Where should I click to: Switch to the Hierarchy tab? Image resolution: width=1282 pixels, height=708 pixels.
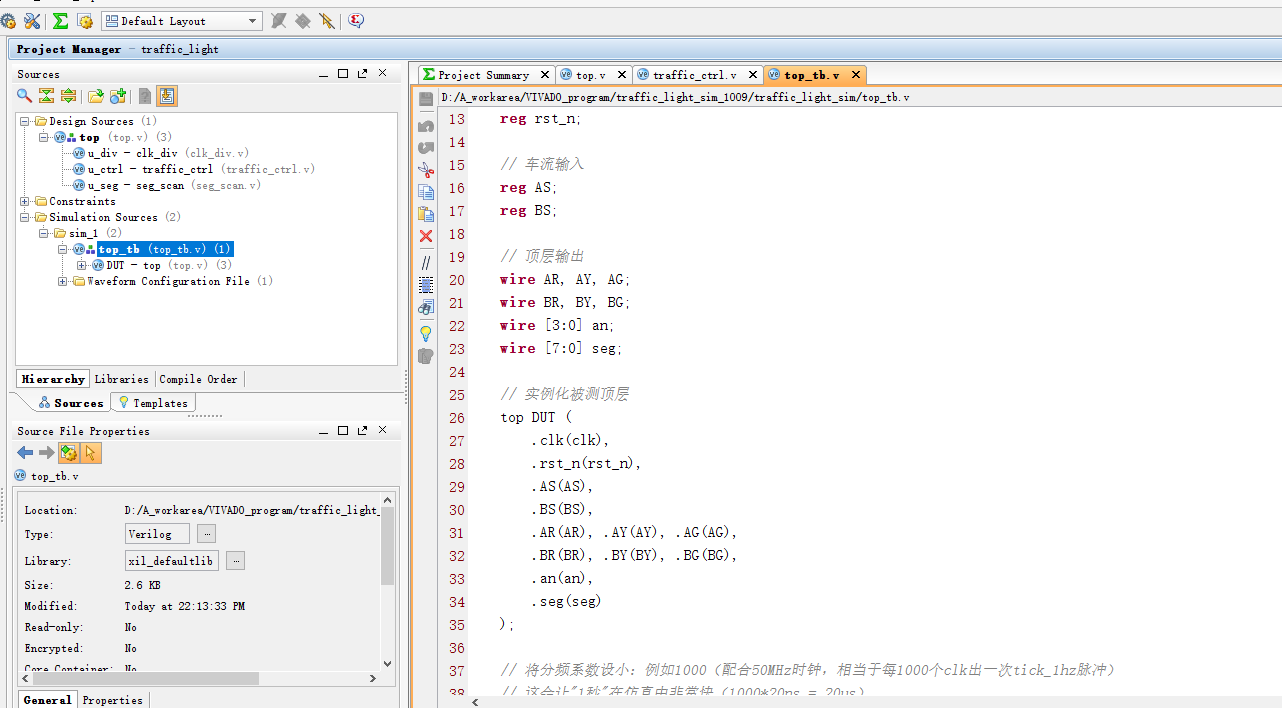[53, 379]
